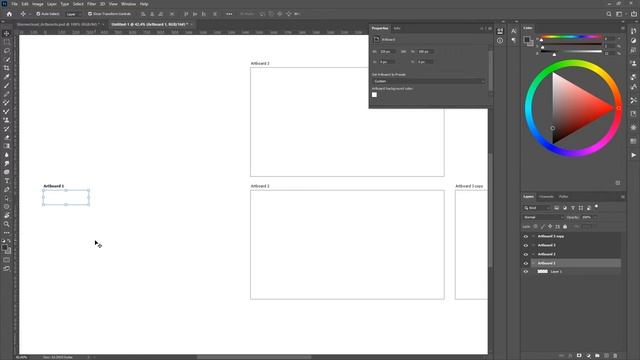Click the Play actions icon in right dock

(633, 155)
